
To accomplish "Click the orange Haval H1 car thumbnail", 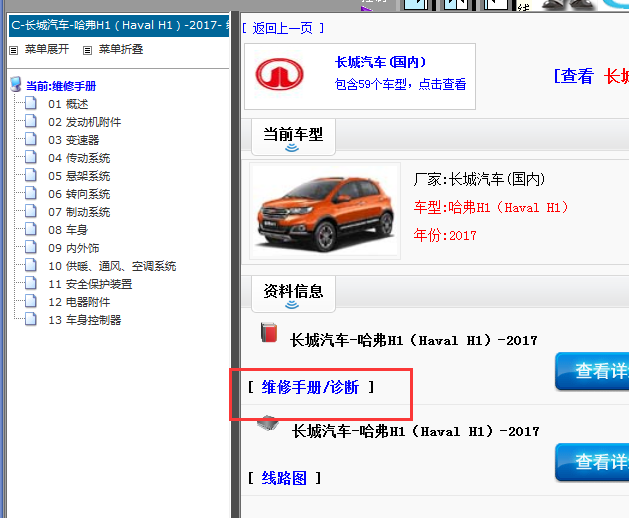I will [x=325, y=211].
